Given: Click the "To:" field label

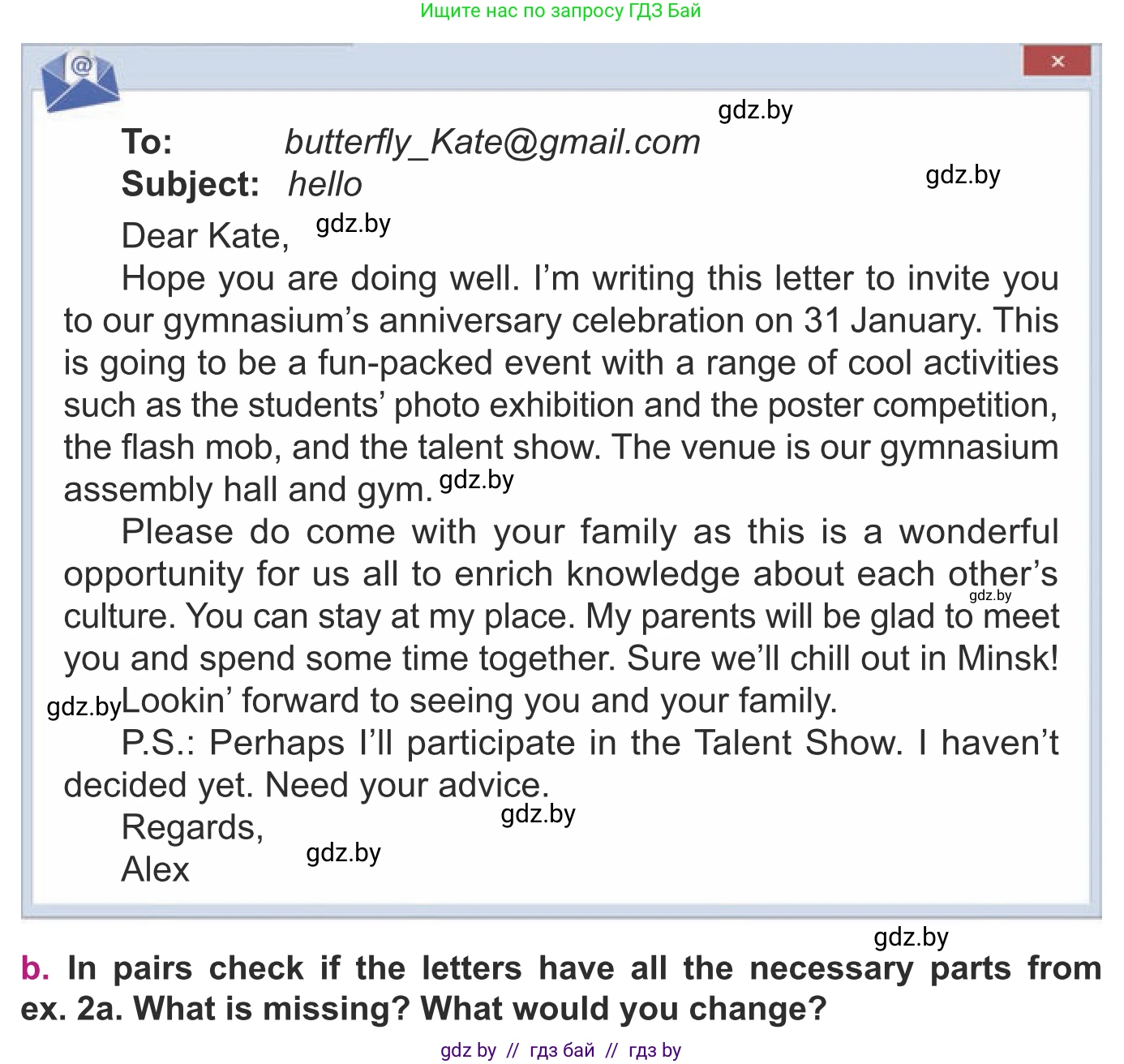Looking at the screenshot, I should [147, 143].
